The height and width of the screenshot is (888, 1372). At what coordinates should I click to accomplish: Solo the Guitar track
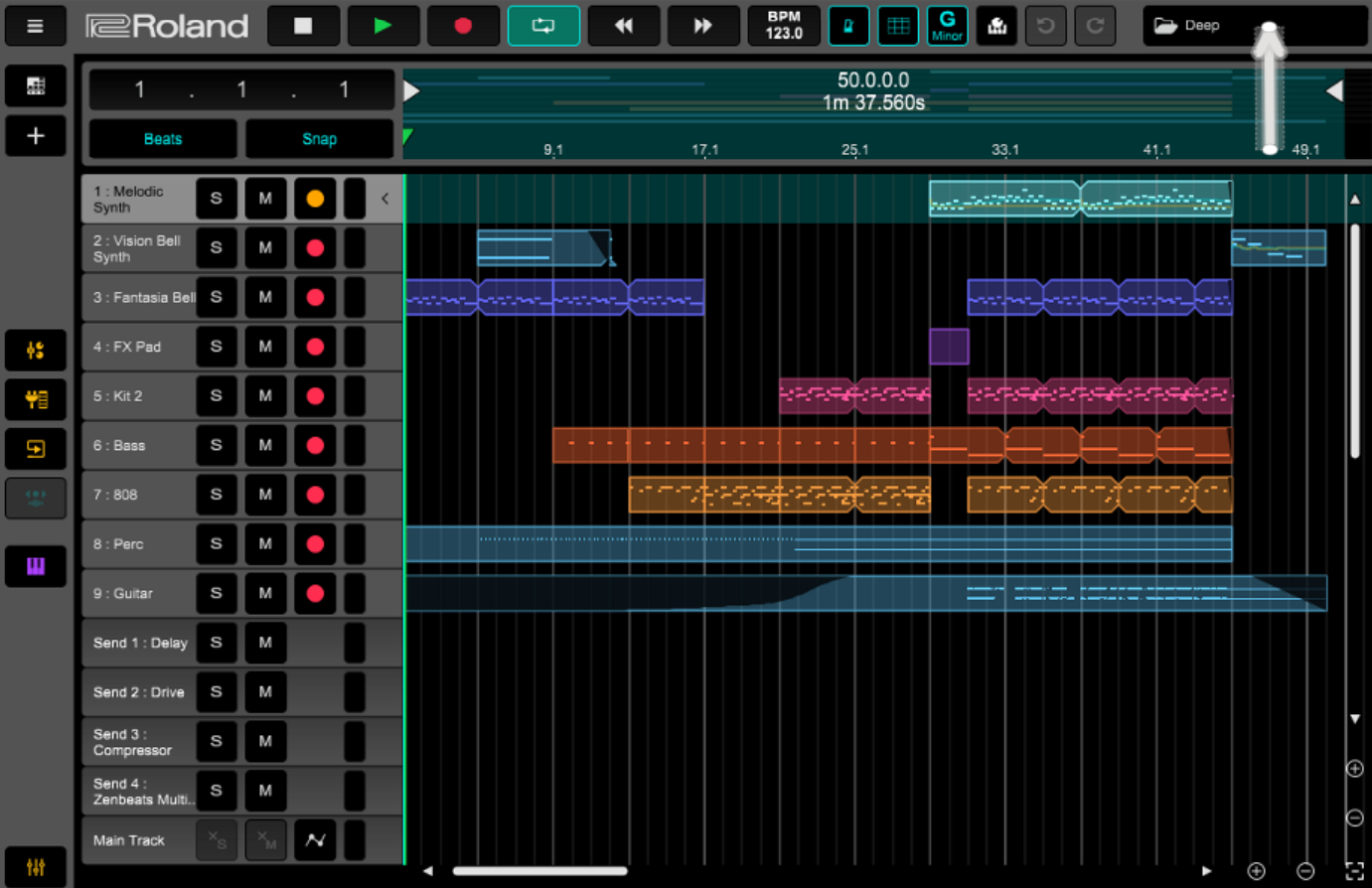(217, 593)
